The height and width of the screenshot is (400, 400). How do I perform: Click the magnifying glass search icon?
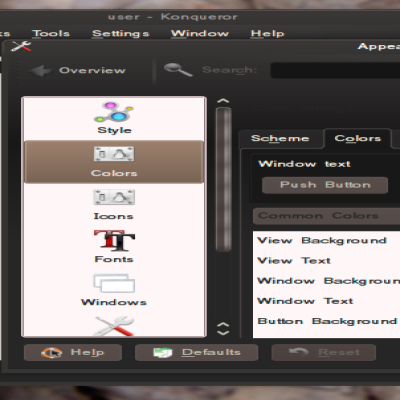tap(178, 70)
